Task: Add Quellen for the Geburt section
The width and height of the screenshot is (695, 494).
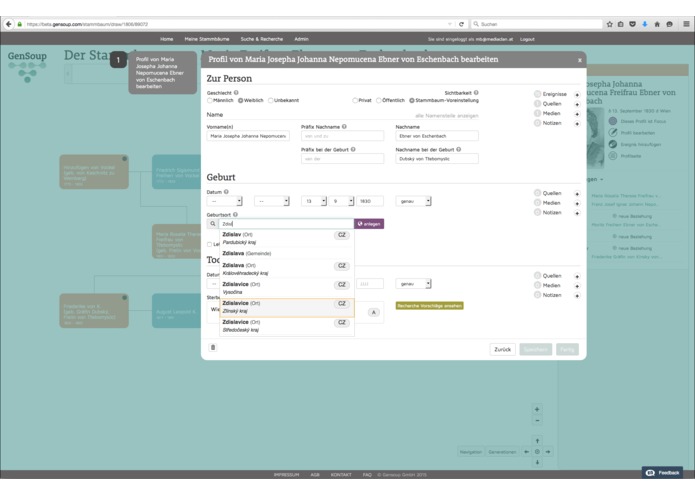Action: pyautogui.click(x=577, y=194)
